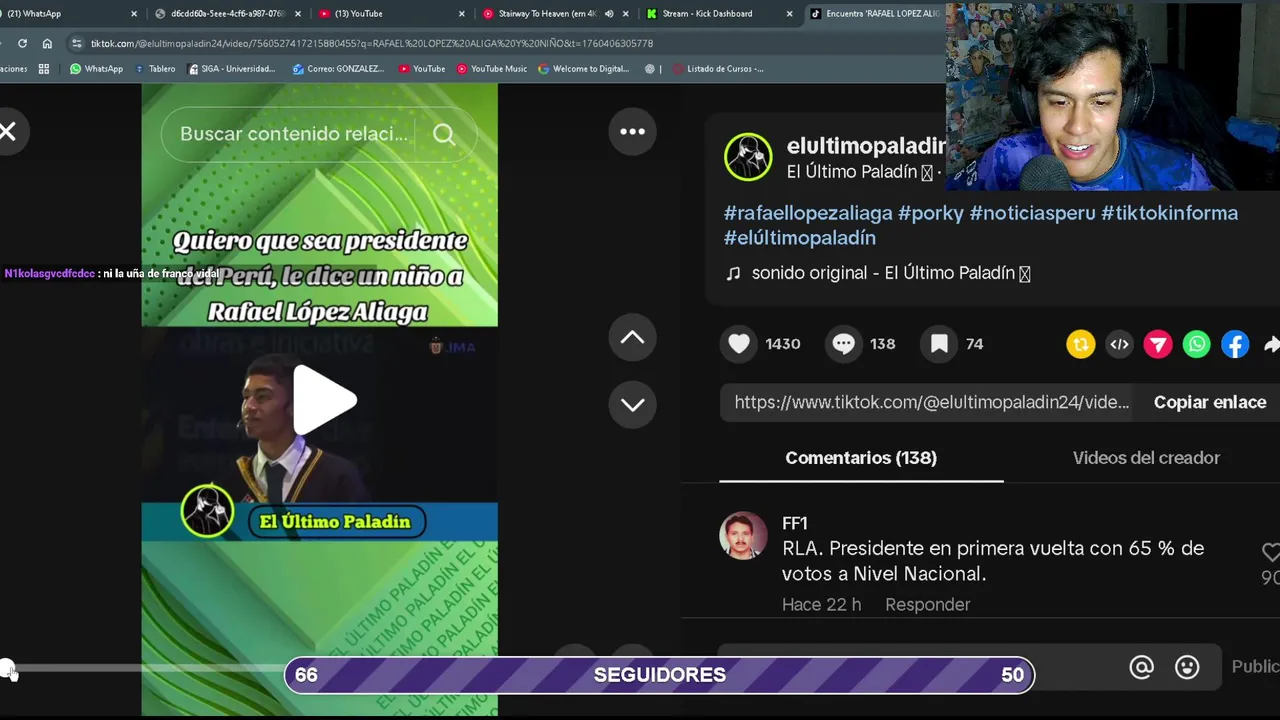
Task: Switch to 'Comentarios (138)' tab
Action: 861,458
